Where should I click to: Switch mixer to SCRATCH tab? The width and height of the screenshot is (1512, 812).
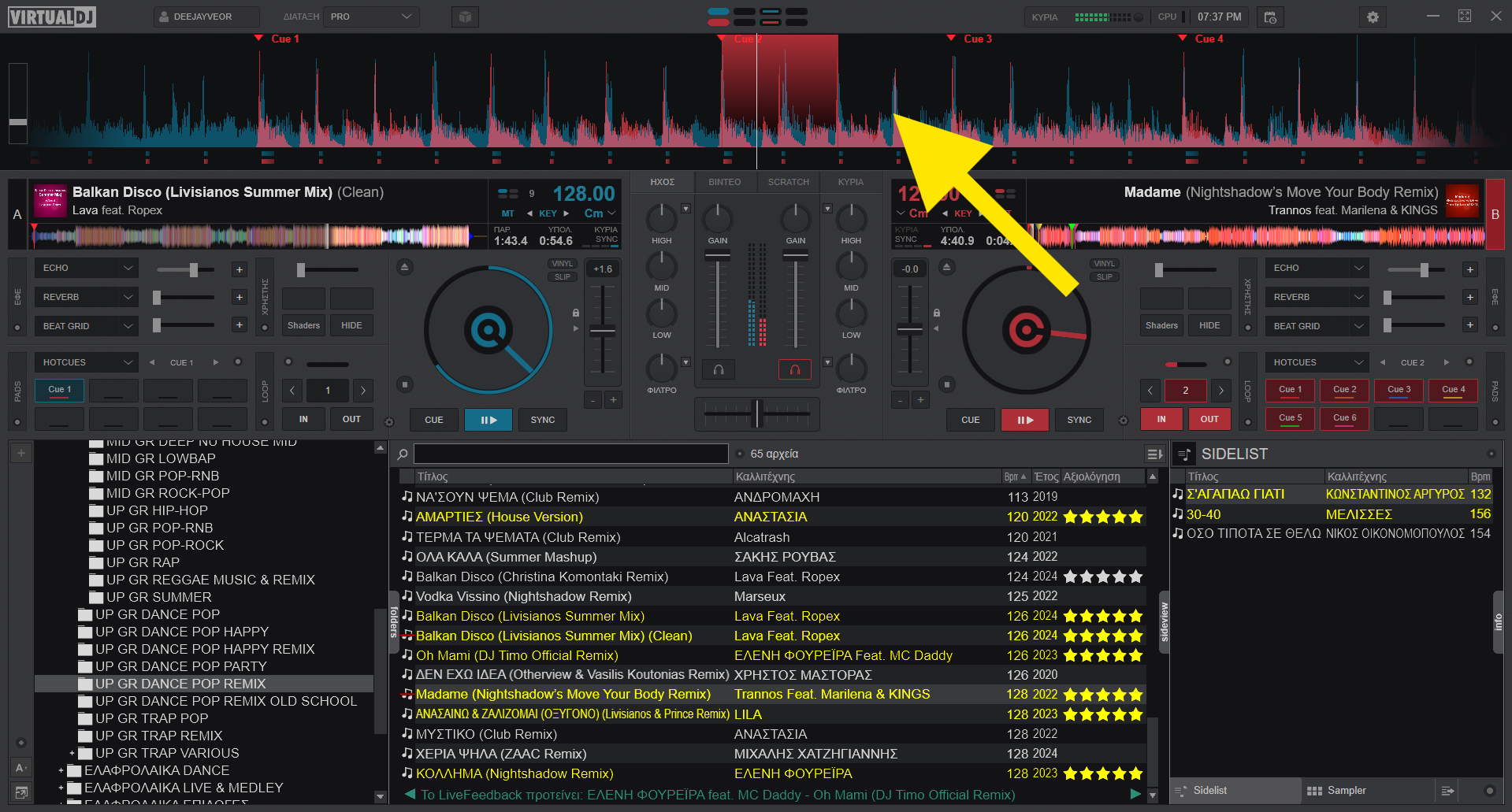coord(788,182)
